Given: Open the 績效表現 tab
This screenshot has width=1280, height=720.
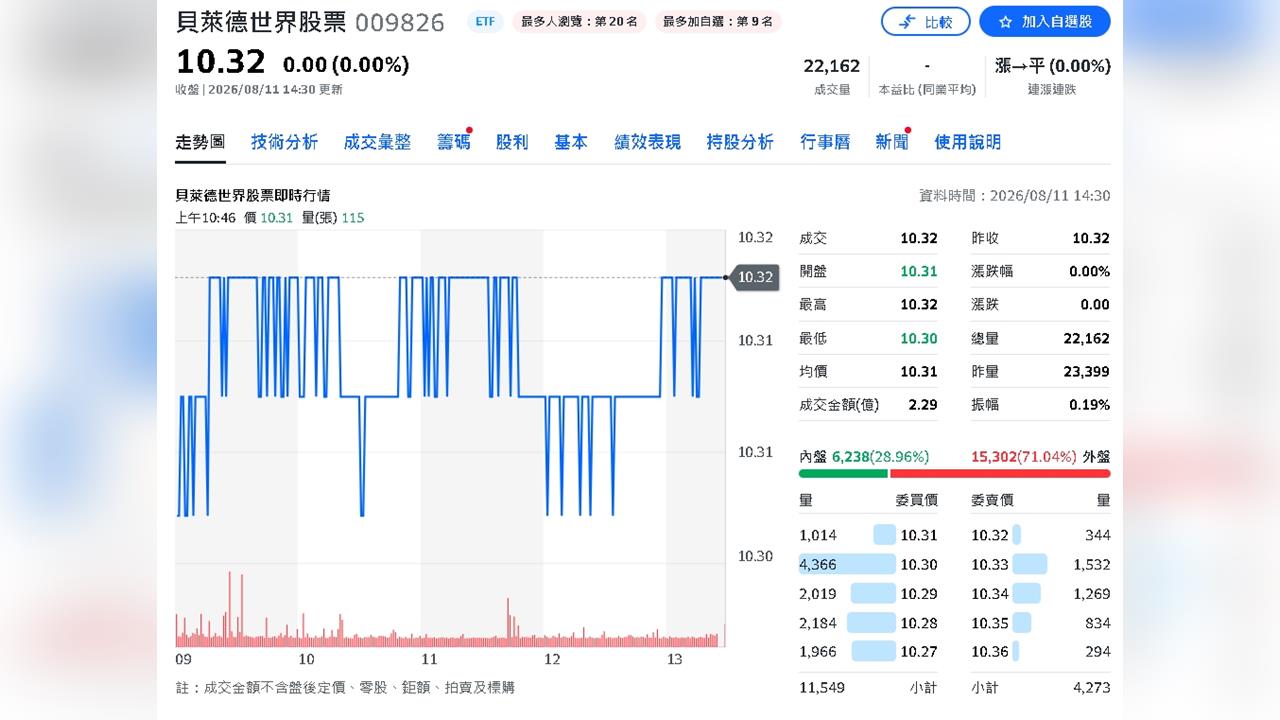Looking at the screenshot, I should (647, 142).
